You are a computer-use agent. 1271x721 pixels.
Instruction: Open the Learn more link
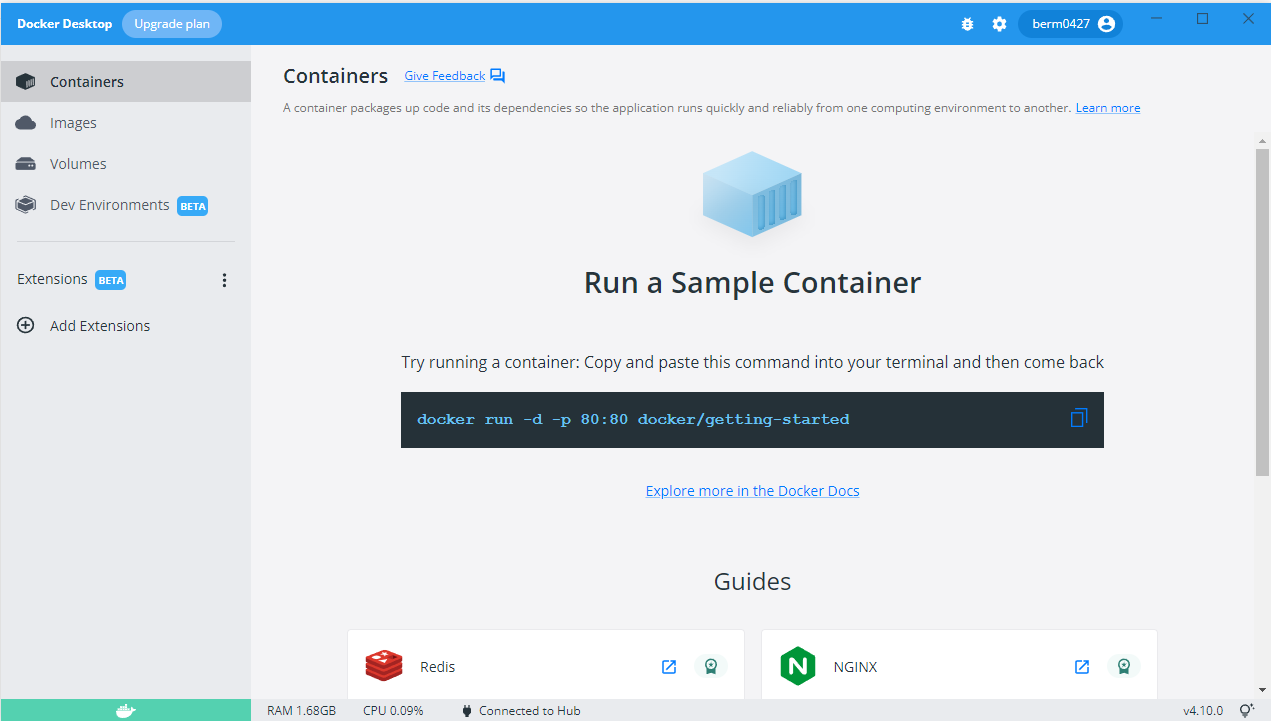1107,108
